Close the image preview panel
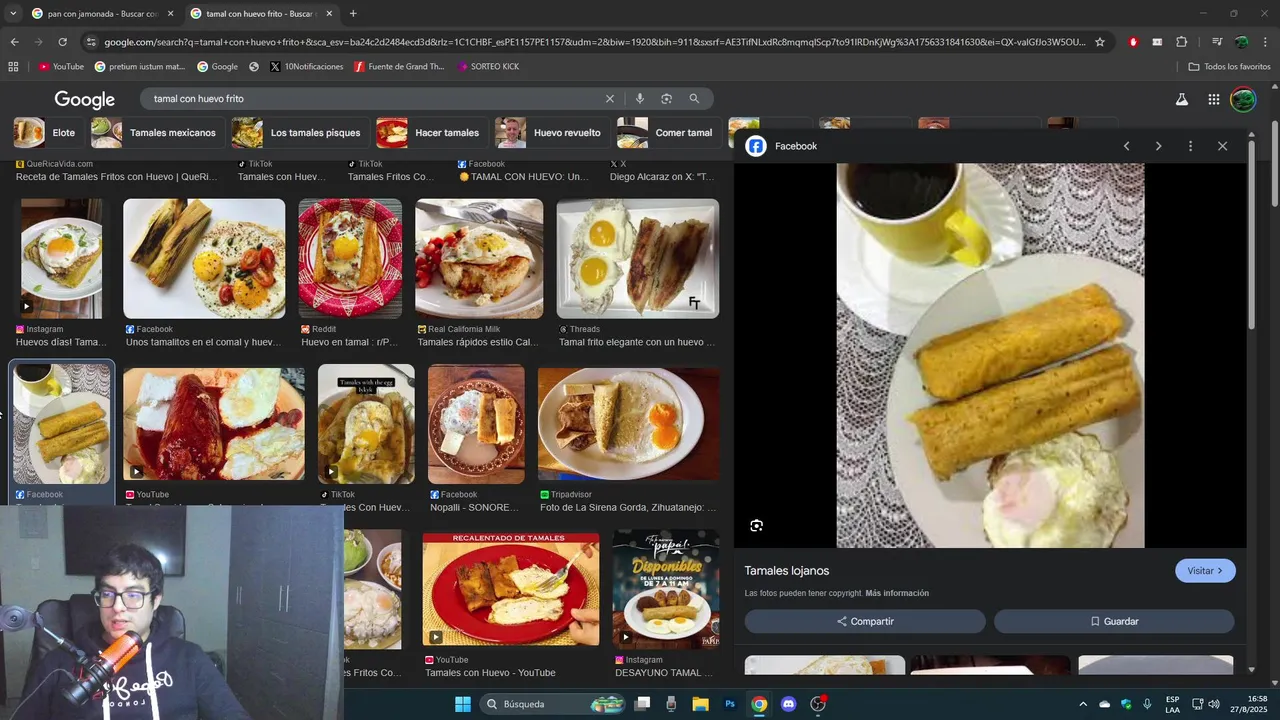Screen dimensions: 1280x720 (1222, 146)
